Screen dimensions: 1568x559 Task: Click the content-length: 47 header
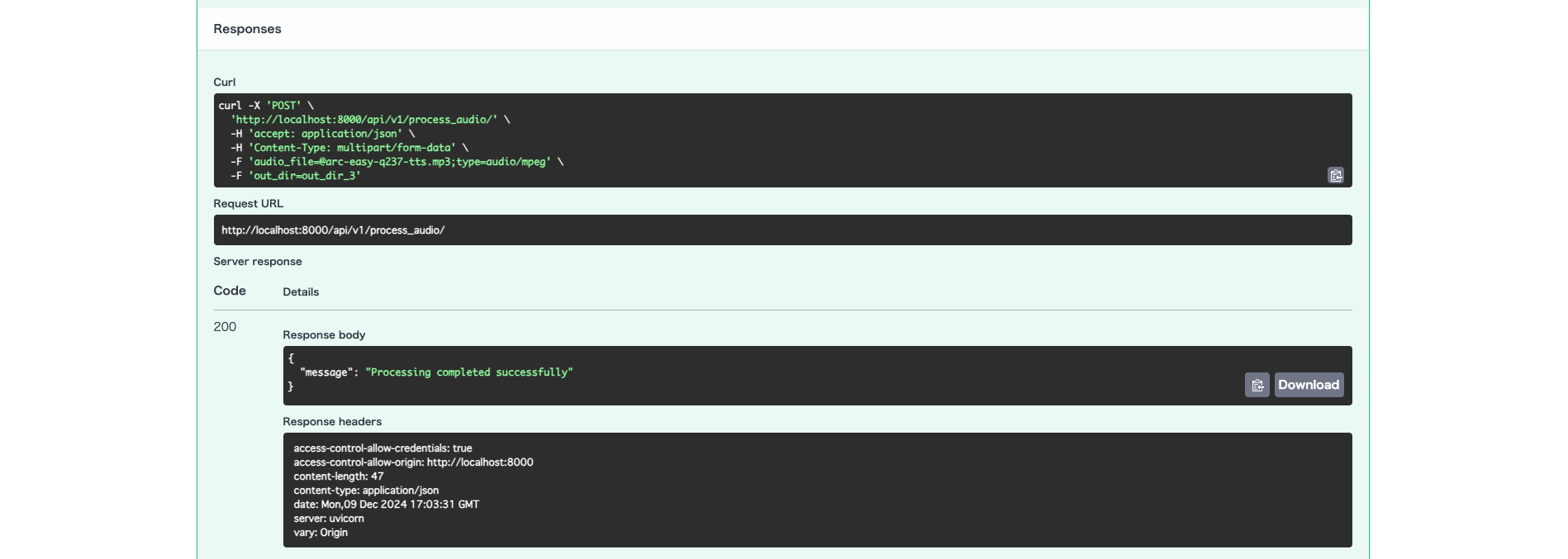[339, 476]
